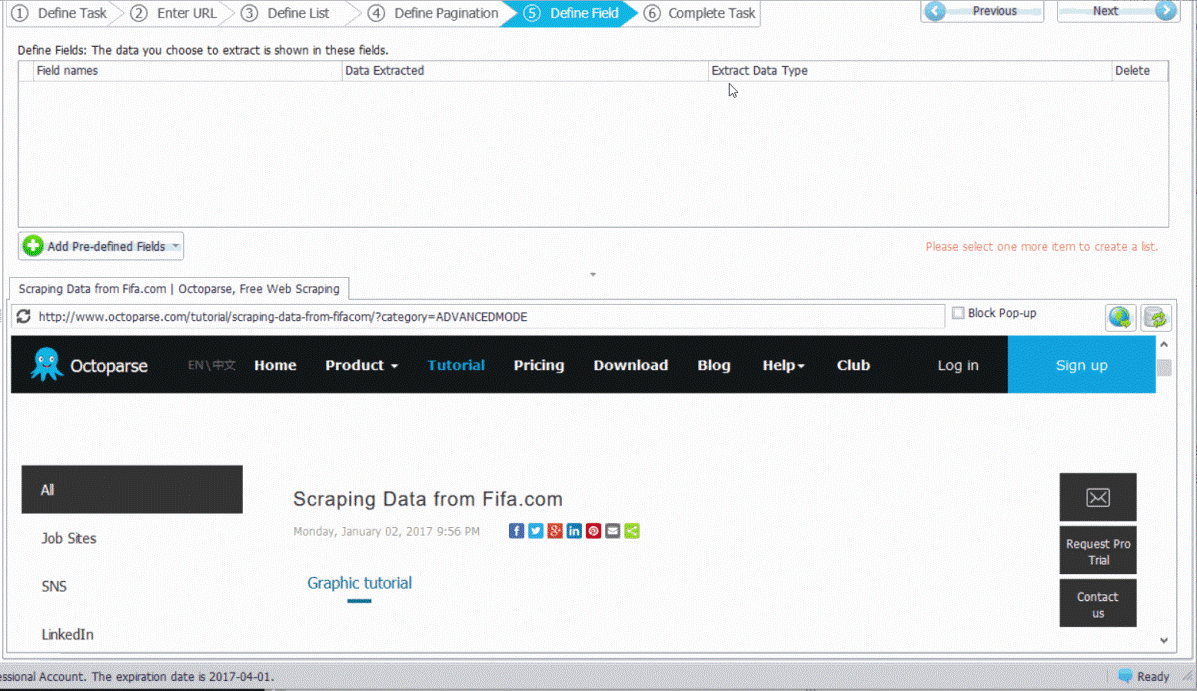
Task: Go to step 2 Enter URL
Action: [174, 13]
